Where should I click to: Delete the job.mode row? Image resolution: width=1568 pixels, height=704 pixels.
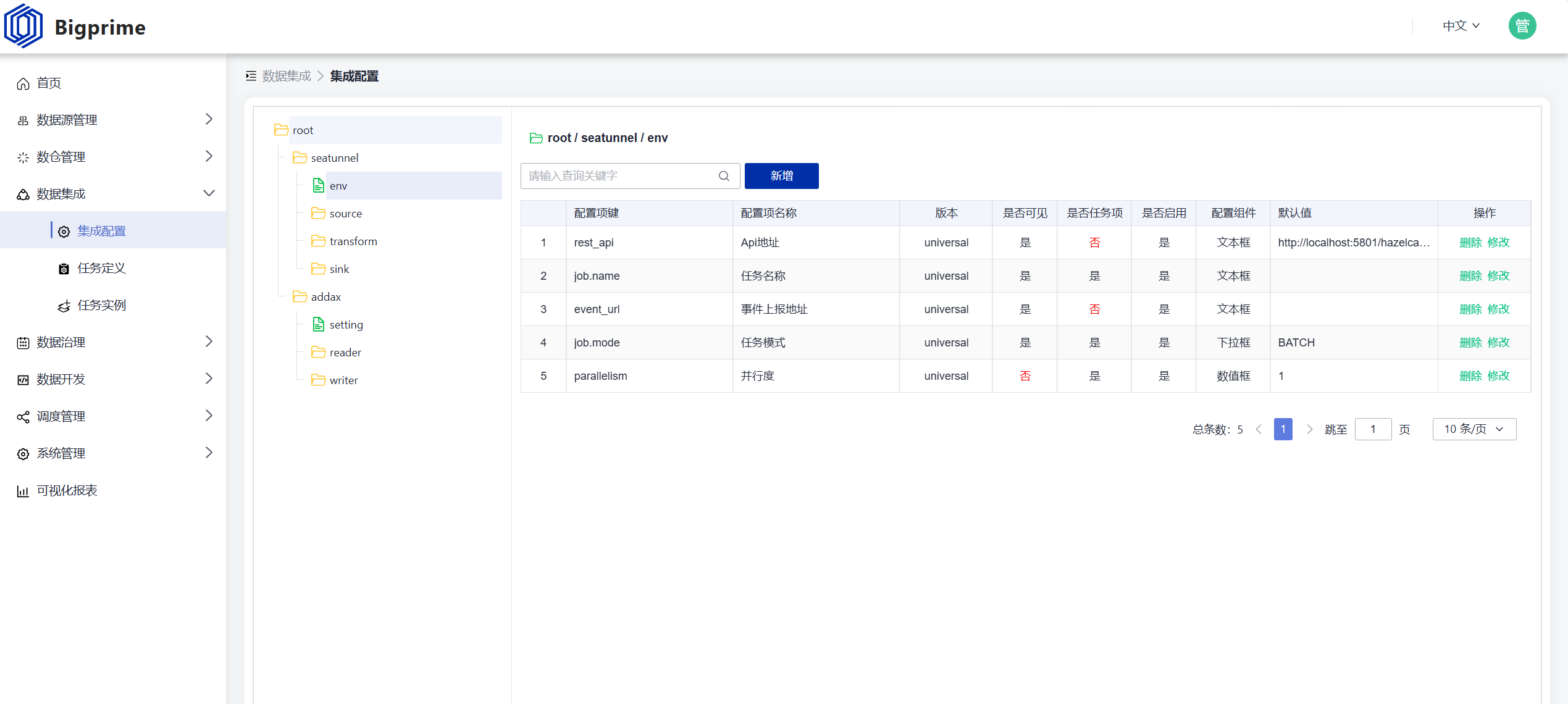click(x=1470, y=343)
